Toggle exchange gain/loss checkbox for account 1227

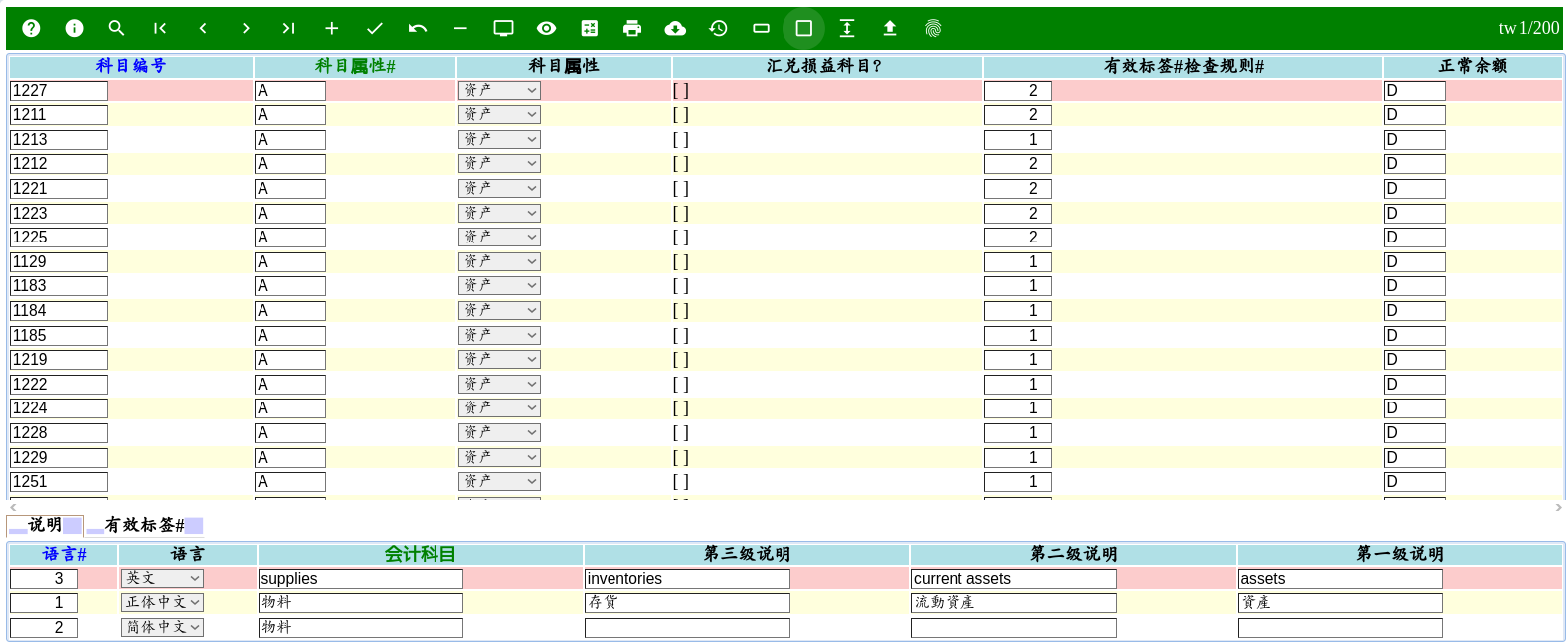tap(680, 90)
